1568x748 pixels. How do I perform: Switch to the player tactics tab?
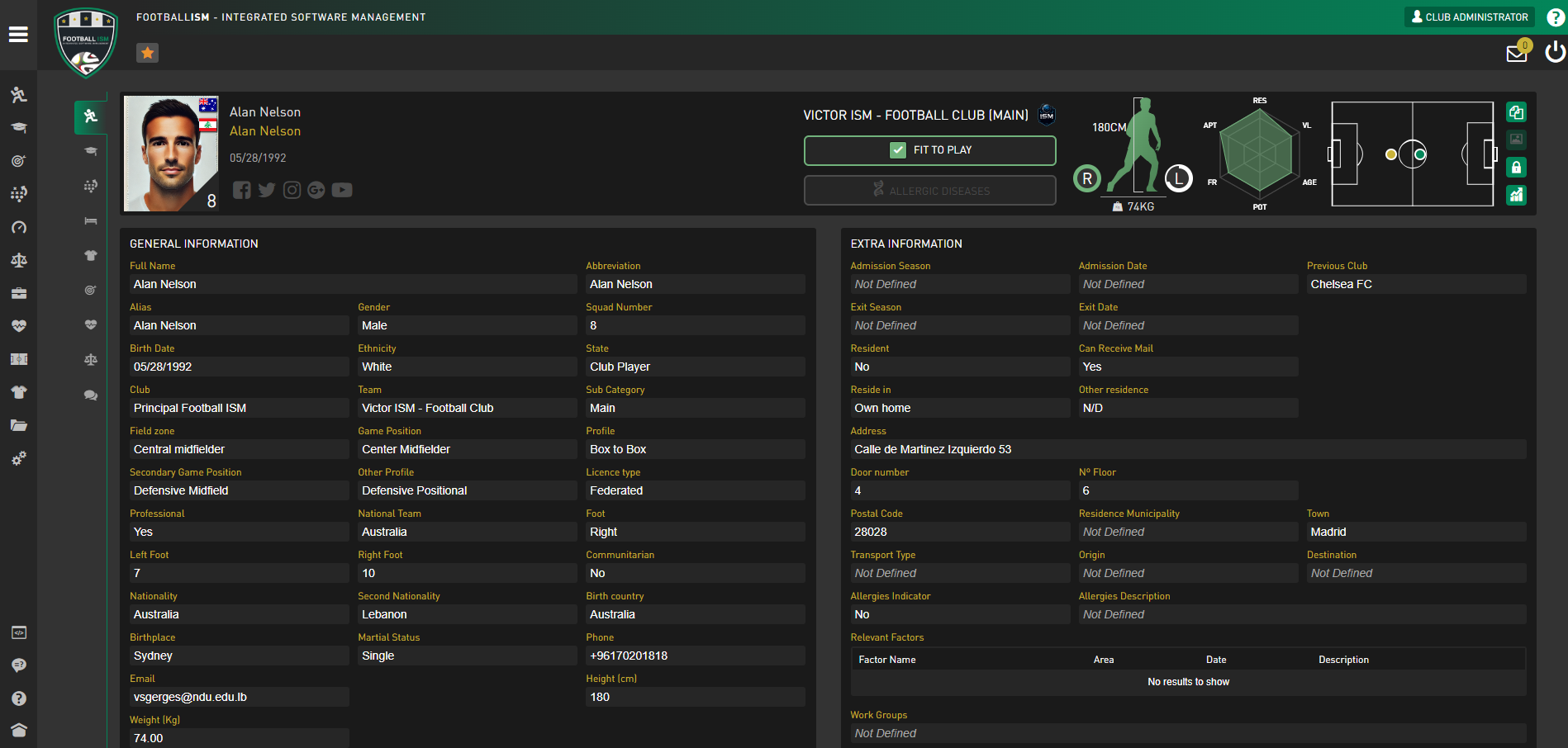pos(91,186)
